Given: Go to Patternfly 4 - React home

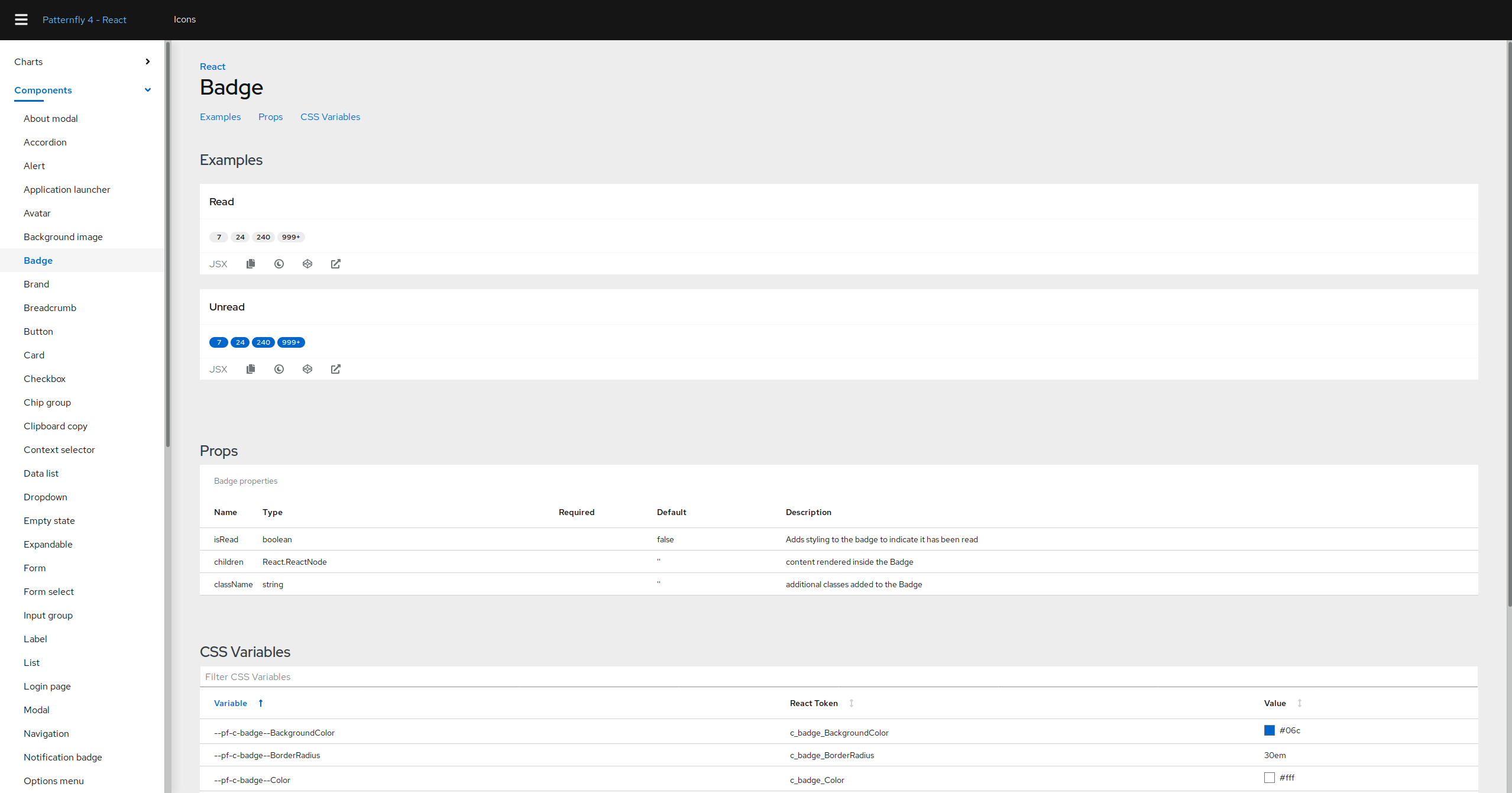Looking at the screenshot, I should click(85, 20).
